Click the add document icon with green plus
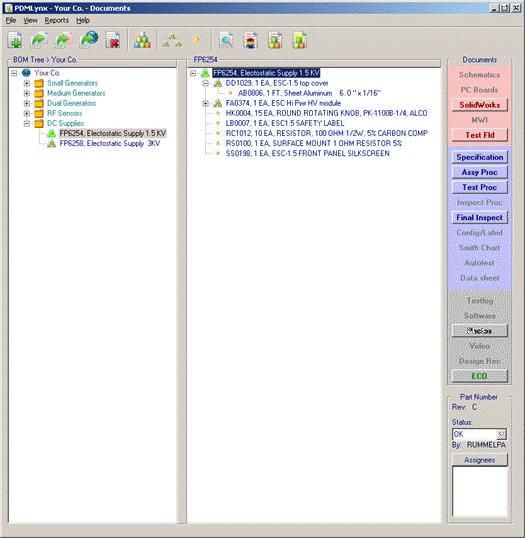The width and height of the screenshot is (525, 538). [x=15, y=40]
